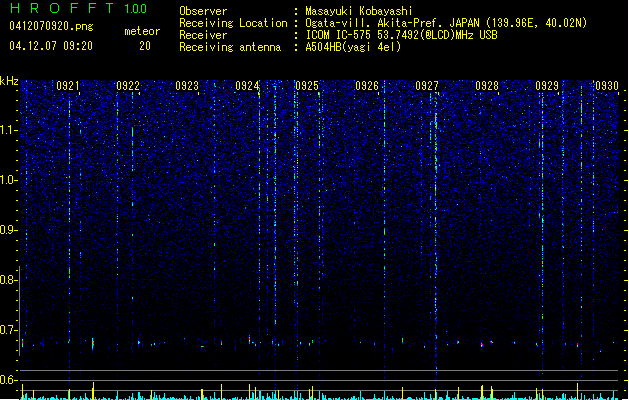The height and width of the screenshot is (400, 629).
Task: Click the 0926 time marker
Action: (x=367, y=86)
